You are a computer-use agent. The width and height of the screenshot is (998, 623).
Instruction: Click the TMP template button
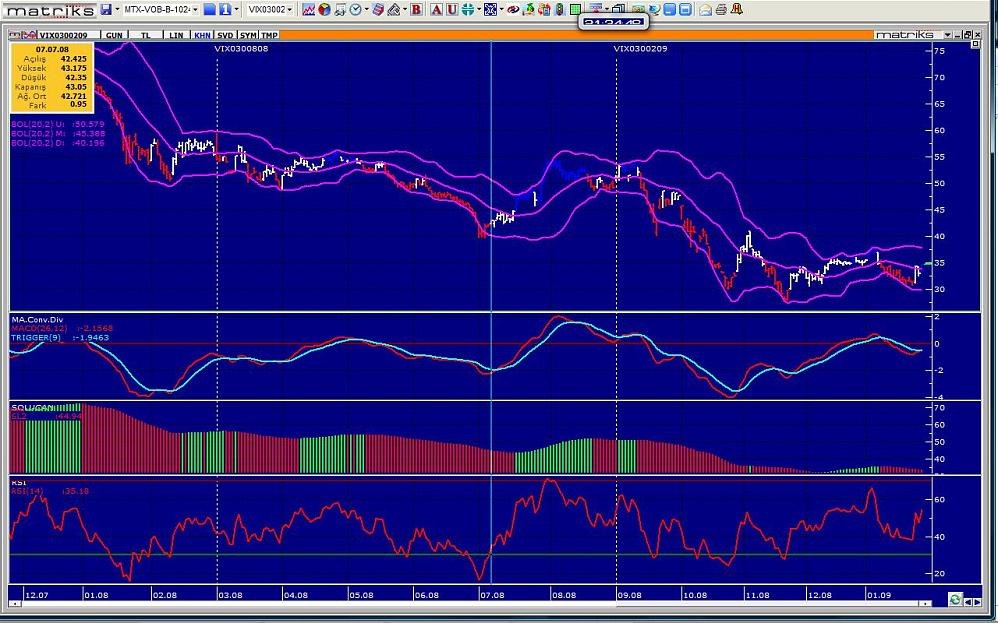(269, 34)
